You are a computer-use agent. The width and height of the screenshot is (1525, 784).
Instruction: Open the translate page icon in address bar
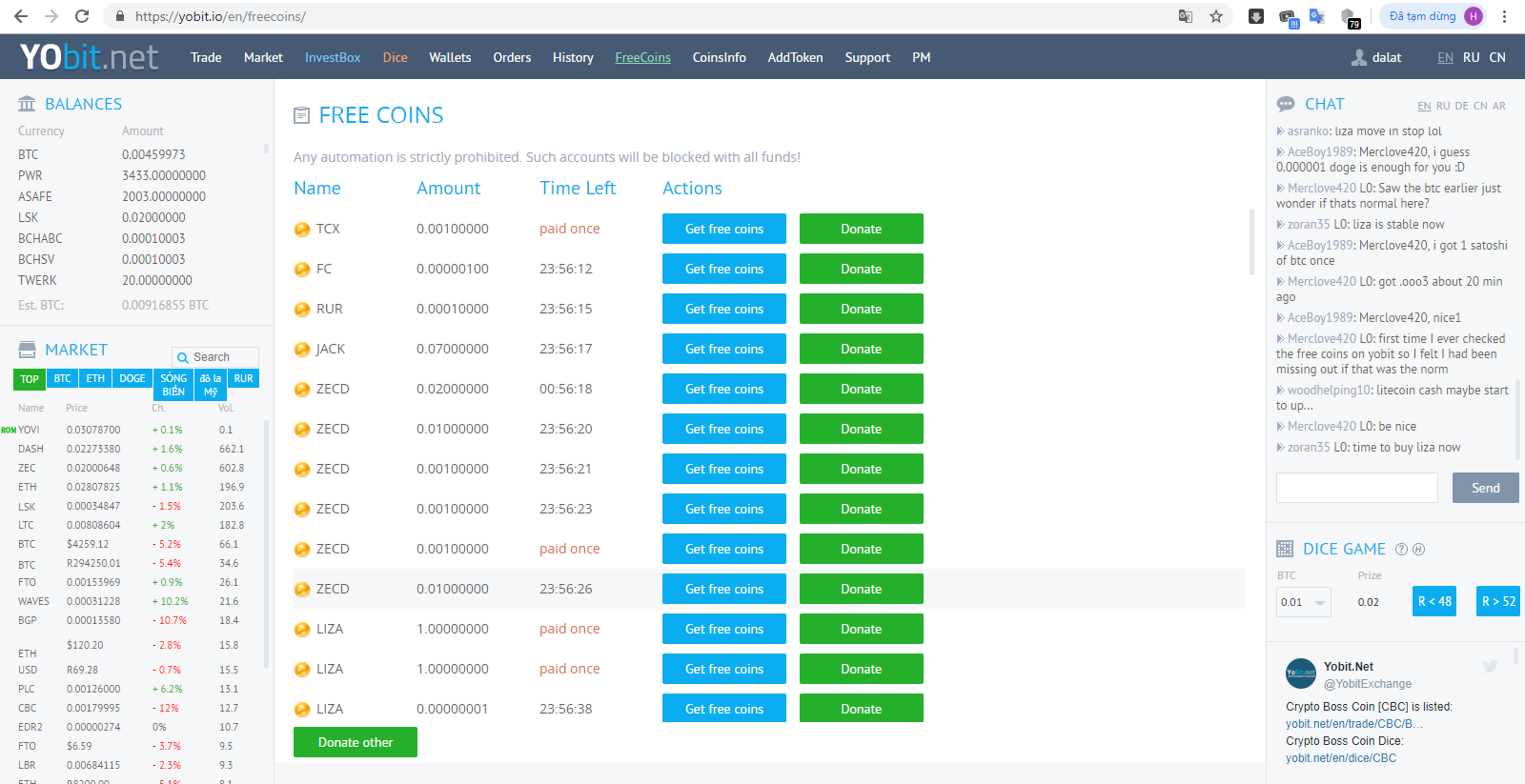1186,16
